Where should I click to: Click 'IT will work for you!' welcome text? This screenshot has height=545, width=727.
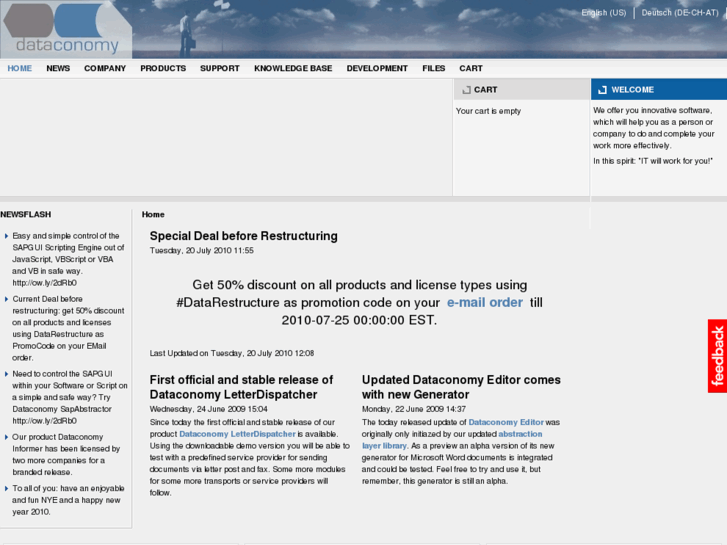click(676, 161)
